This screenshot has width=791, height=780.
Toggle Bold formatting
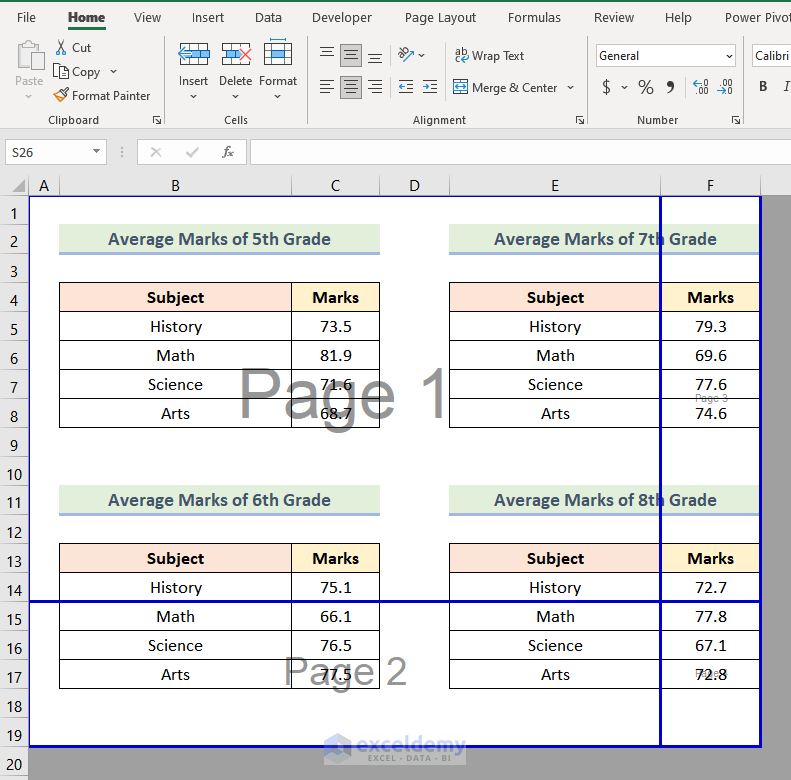(763, 87)
